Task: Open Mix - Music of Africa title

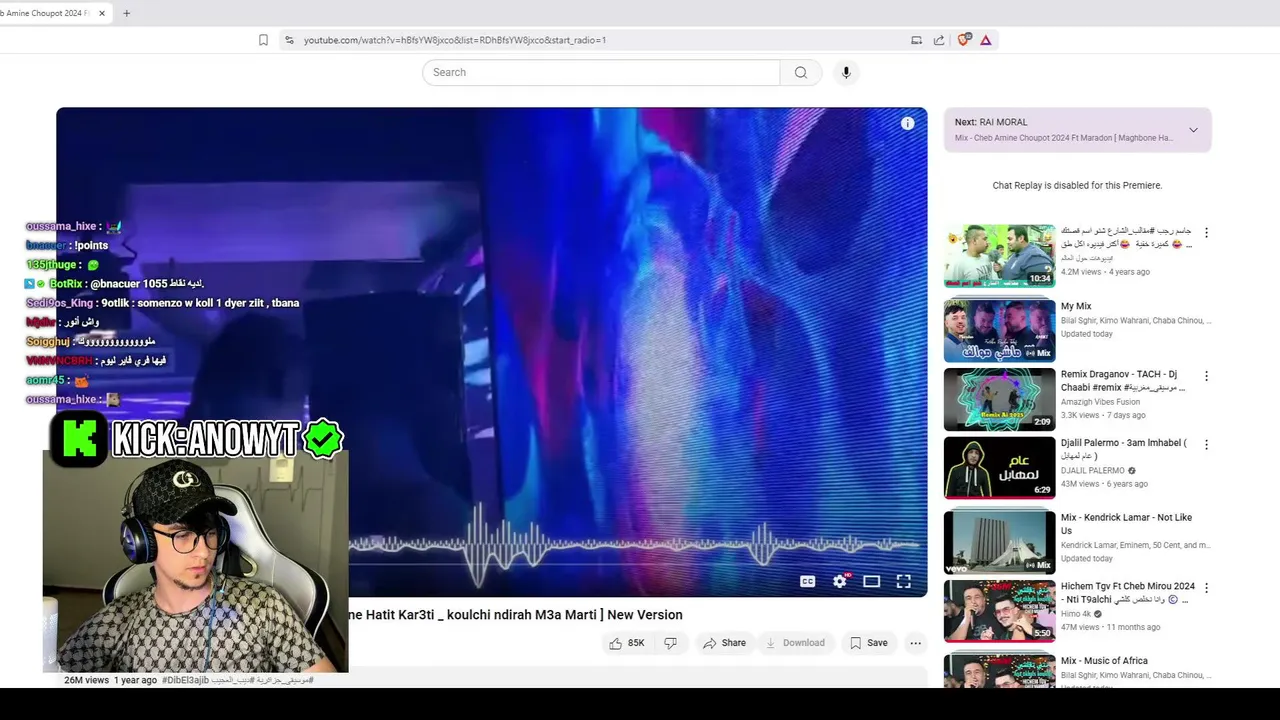Action: coord(1104,661)
